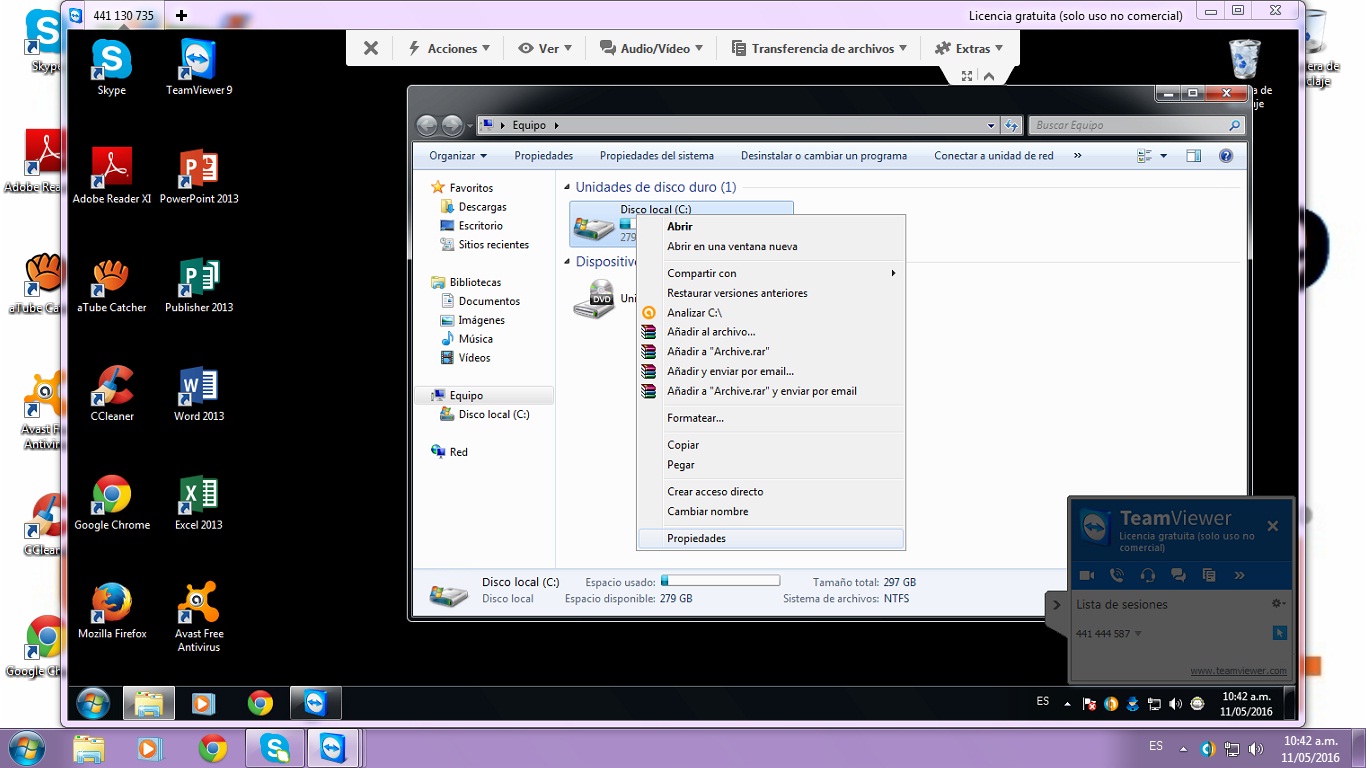The image size is (1366, 768).
Task: Toggle full screen icon under Extras
Action: tap(967, 76)
